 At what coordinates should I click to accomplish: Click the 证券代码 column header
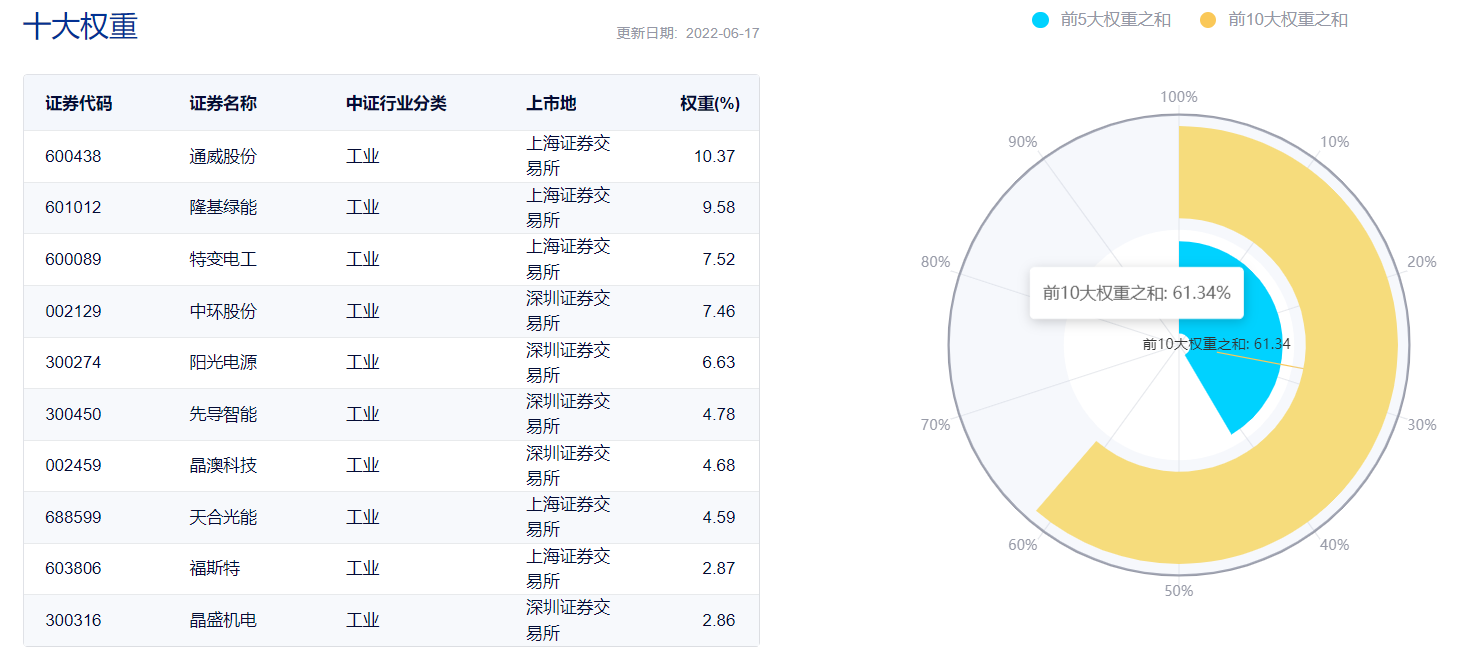tap(79, 104)
